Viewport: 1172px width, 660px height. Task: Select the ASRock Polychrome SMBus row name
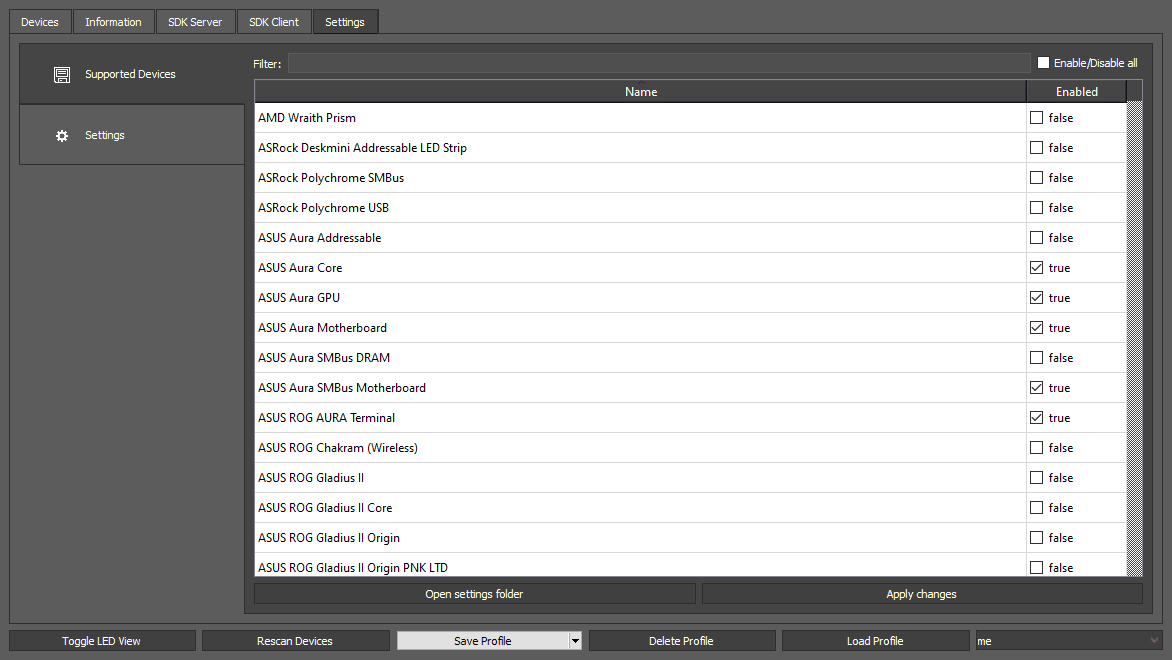click(x=331, y=177)
